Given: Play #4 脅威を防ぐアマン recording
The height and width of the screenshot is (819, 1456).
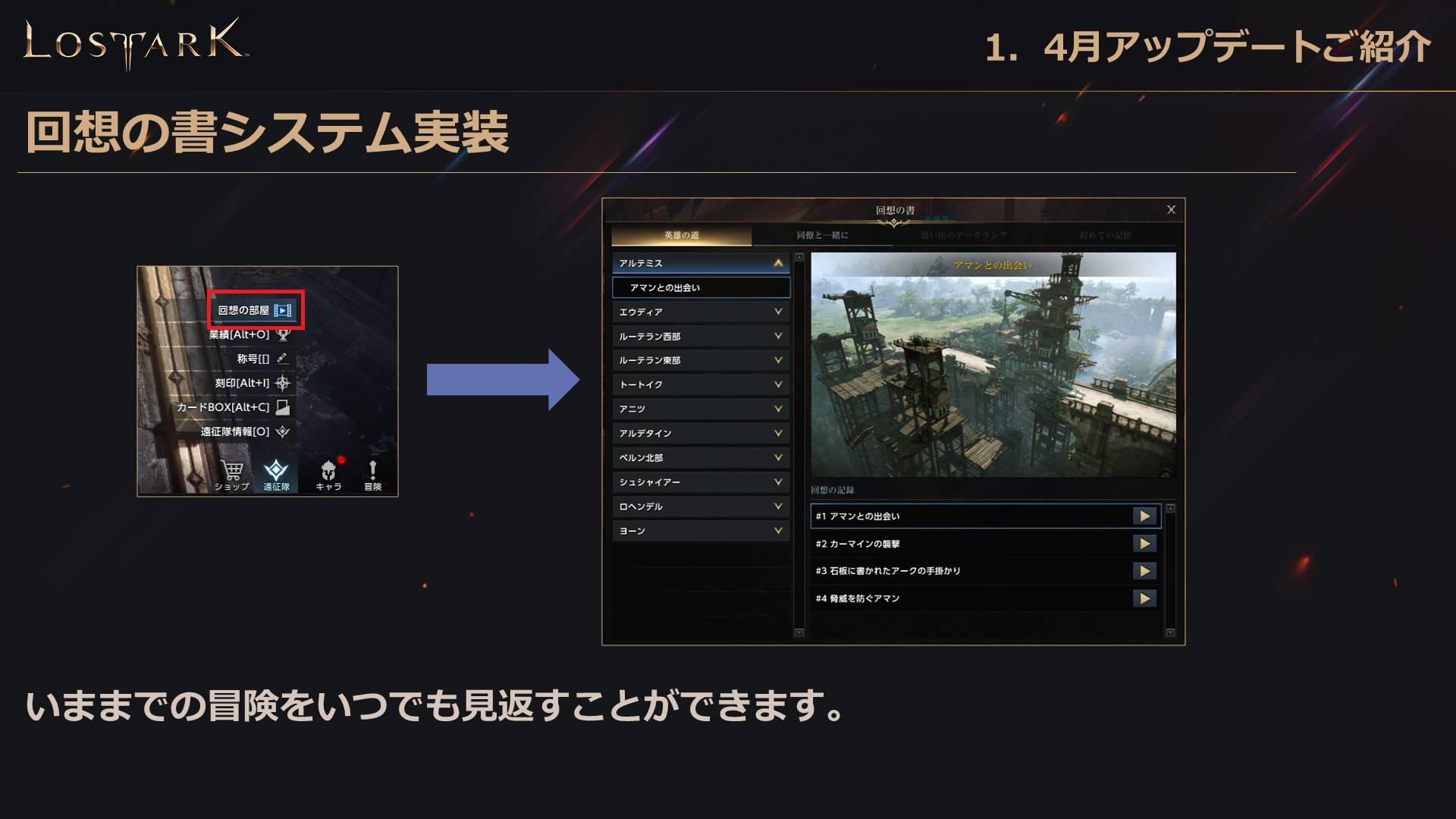Looking at the screenshot, I should pos(1144,598).
